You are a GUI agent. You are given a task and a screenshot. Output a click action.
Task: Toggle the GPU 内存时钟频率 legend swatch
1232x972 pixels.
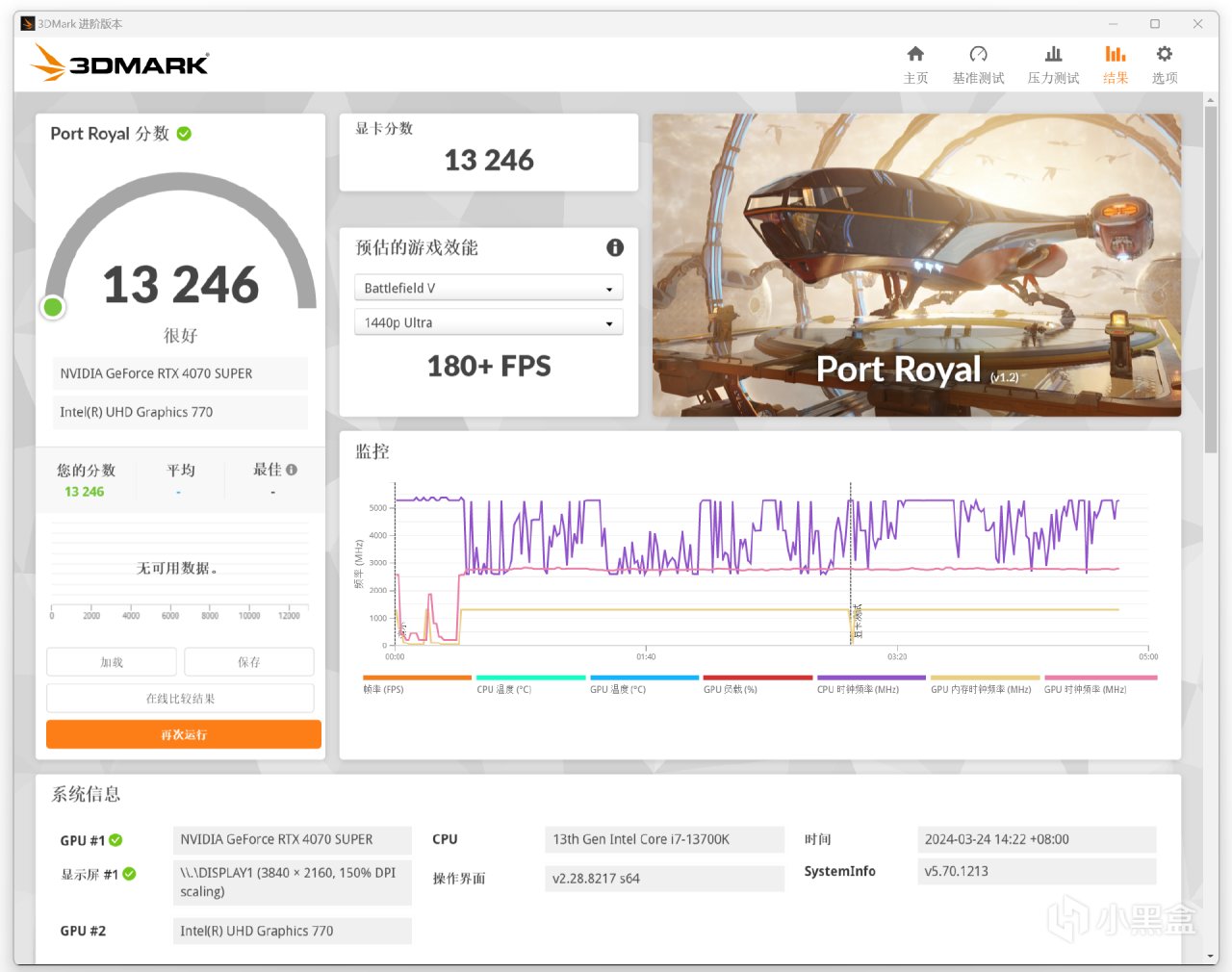click(x=985, y=678)
